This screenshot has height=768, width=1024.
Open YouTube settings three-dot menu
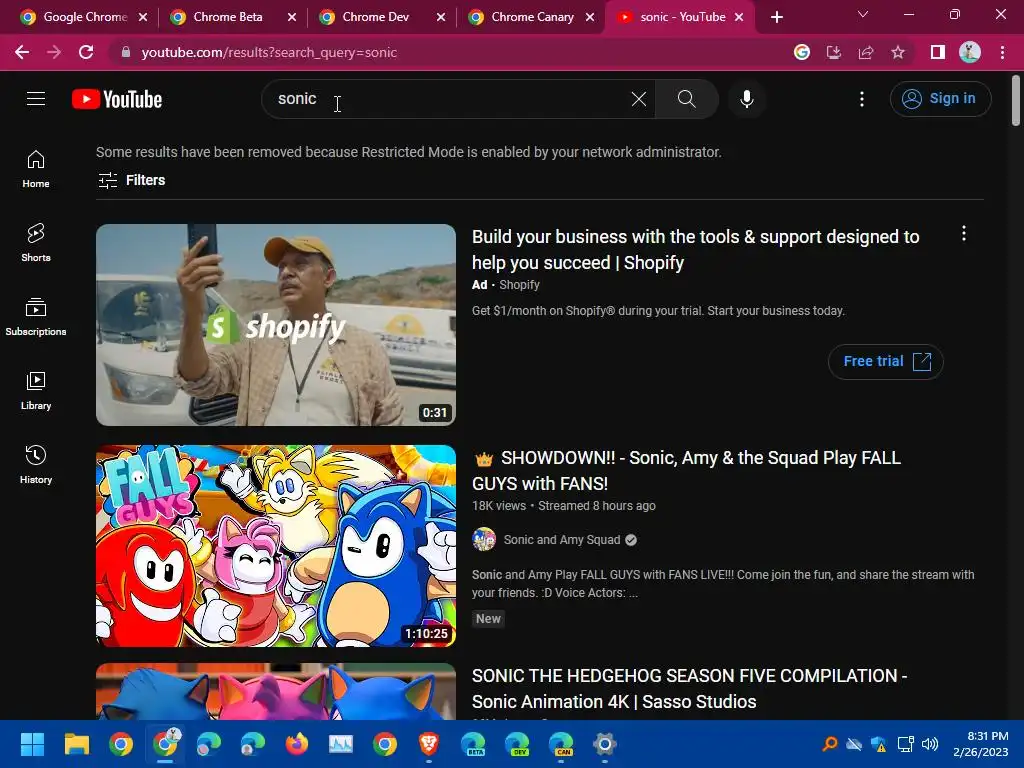(862, 99)
